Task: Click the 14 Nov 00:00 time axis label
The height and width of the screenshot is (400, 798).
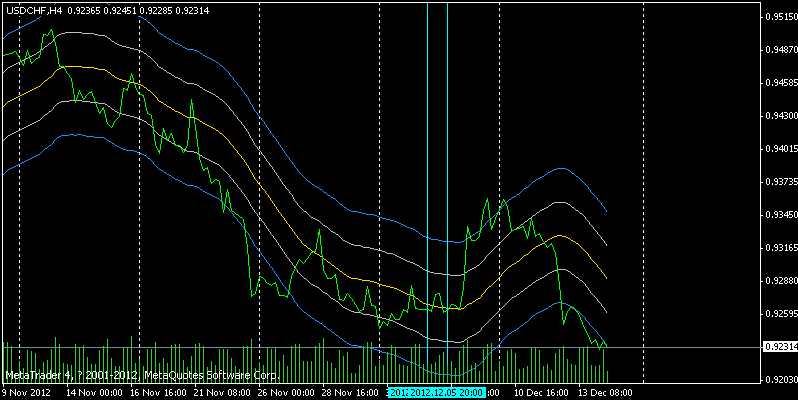Action: click(94, 393)
